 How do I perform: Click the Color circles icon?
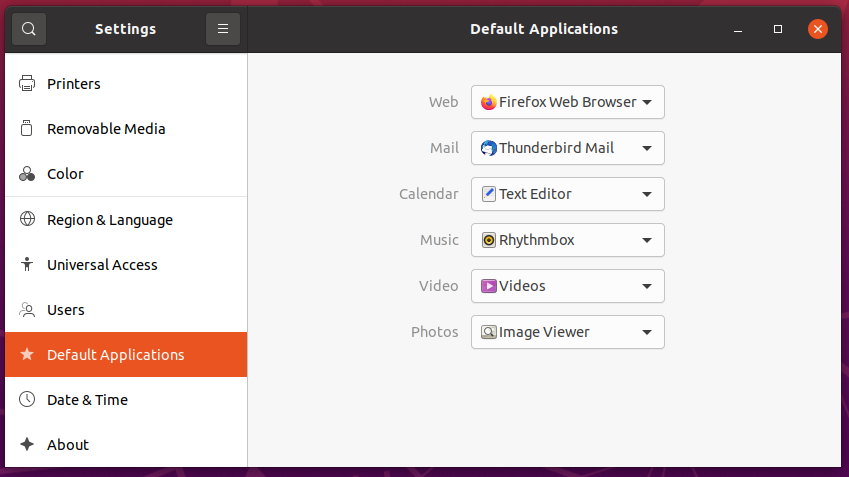tap(27, 174)
